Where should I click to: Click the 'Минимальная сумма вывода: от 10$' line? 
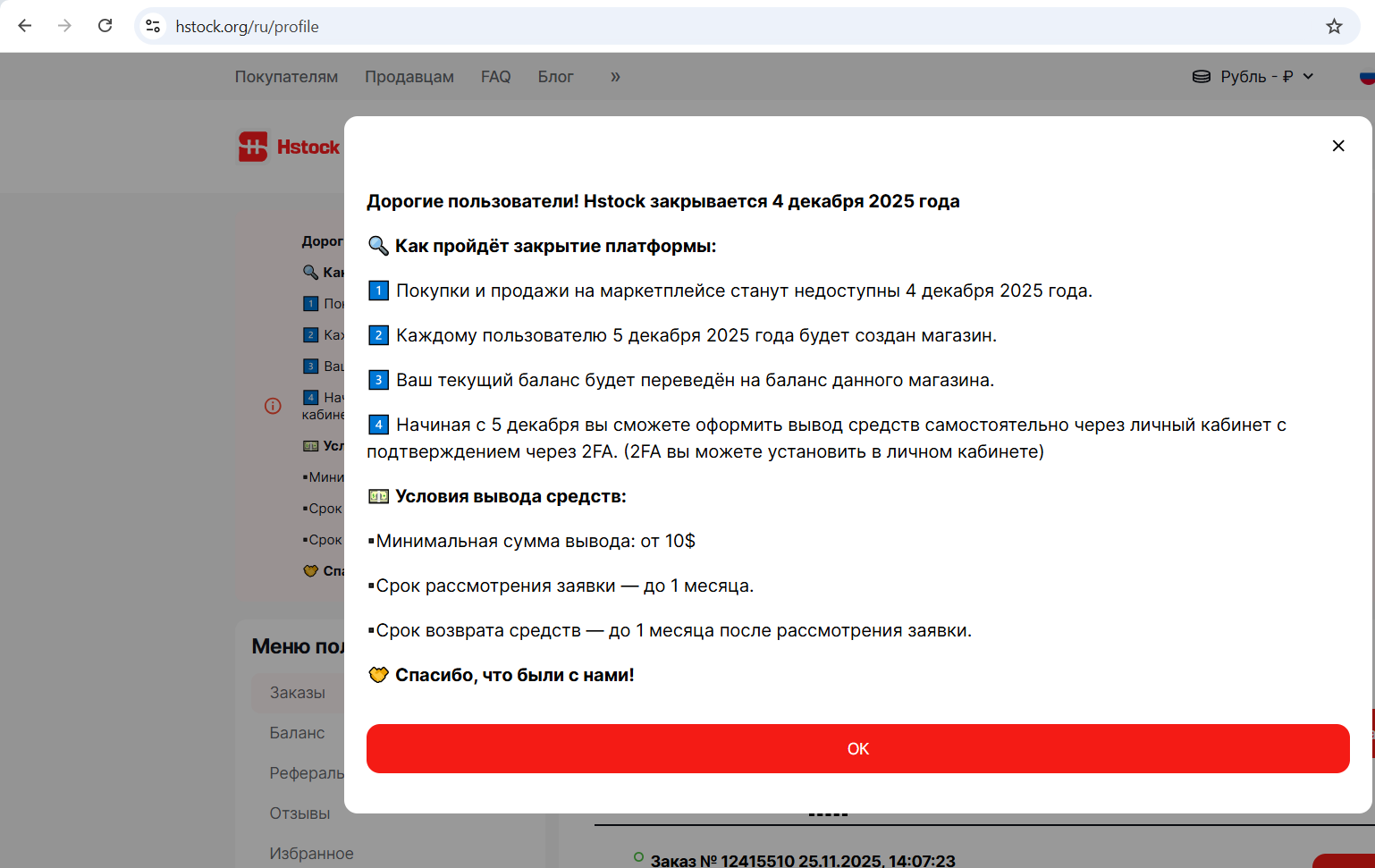[x=531, y=541]
